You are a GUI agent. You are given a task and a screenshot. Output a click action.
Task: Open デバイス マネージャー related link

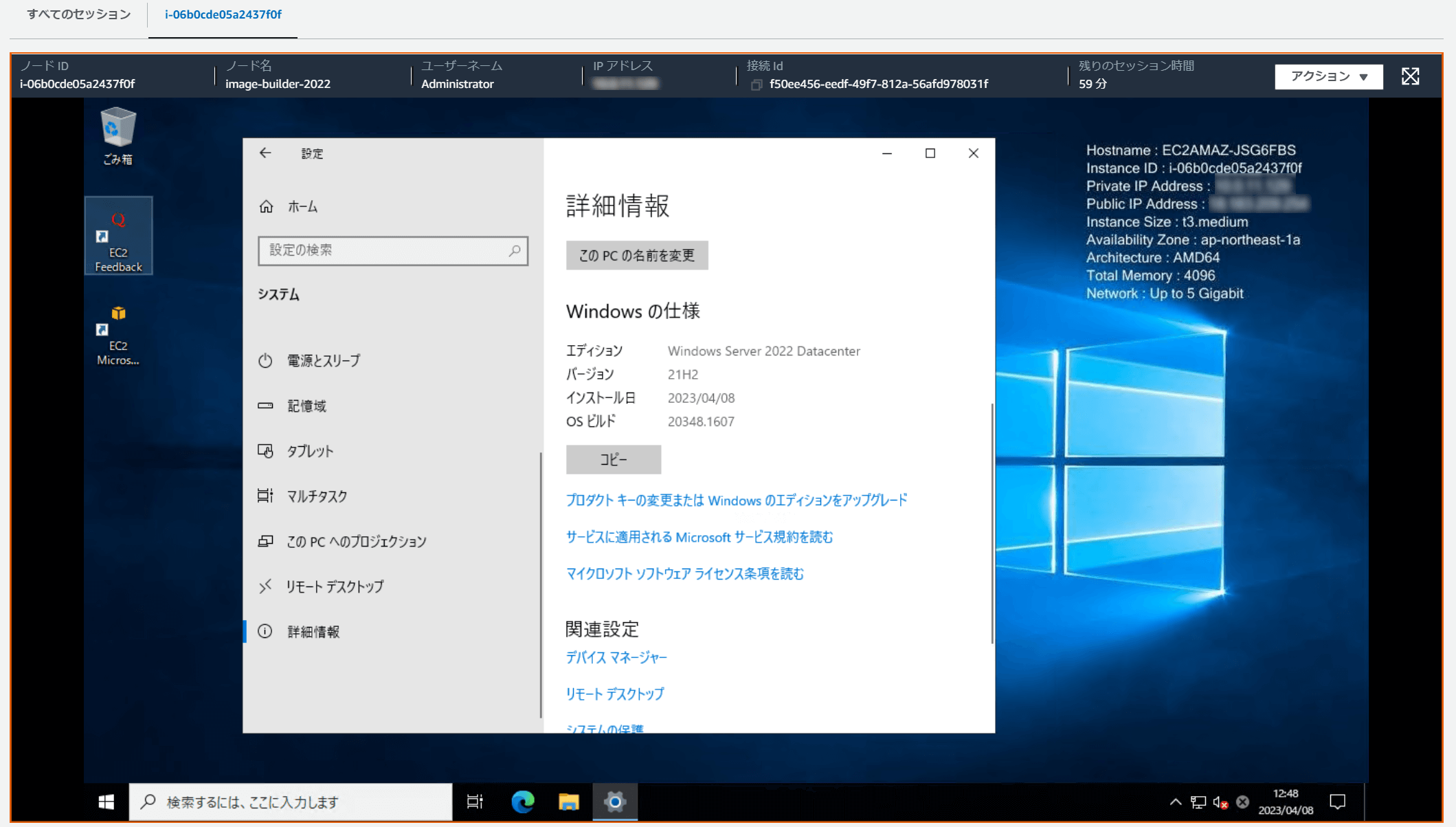pos(616,658)
